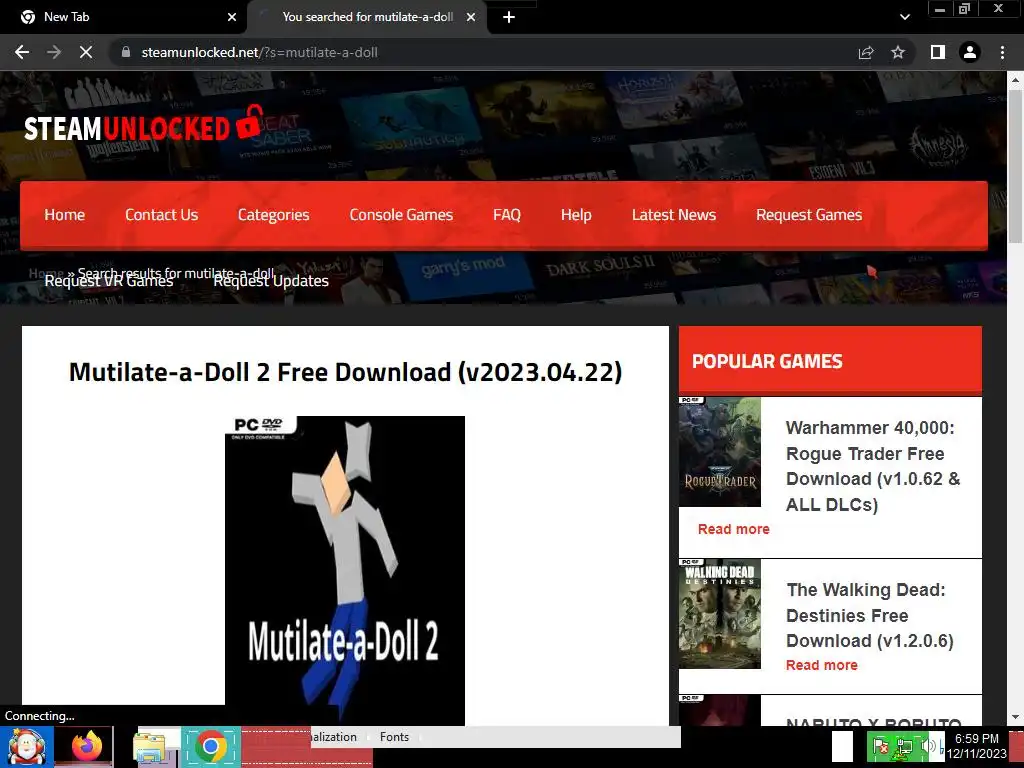Click Read more under Walking Dead Destinies
Viewport: 1024px width, 768px height.
tap(822, 665)
